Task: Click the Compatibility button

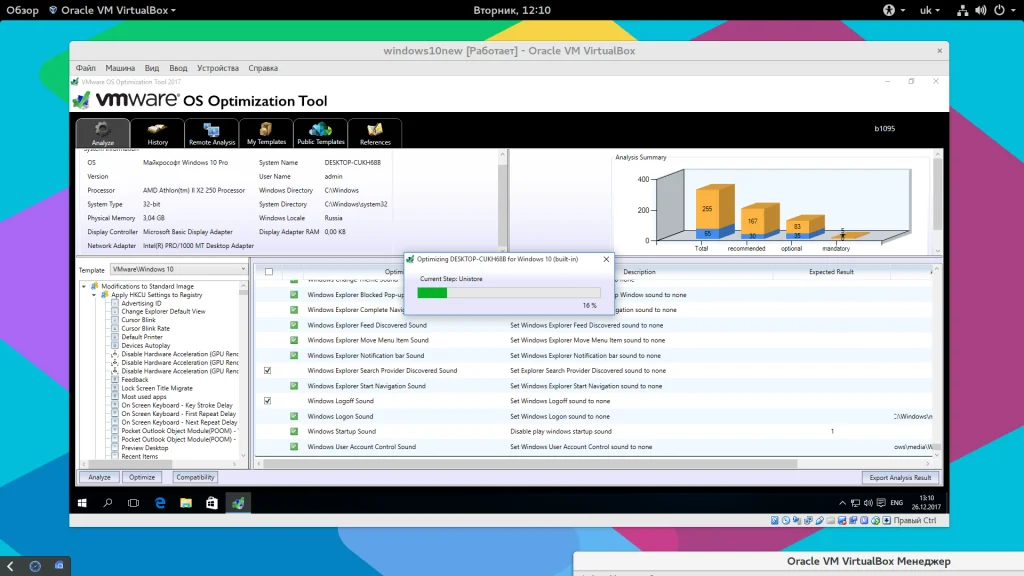Action: 195,477
